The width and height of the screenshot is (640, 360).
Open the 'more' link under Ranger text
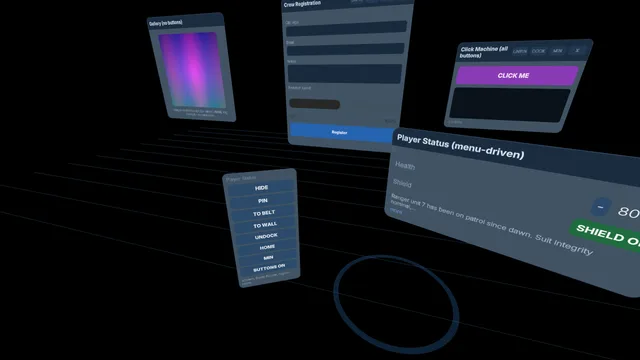pyautogui.click(x=396, y=211)
